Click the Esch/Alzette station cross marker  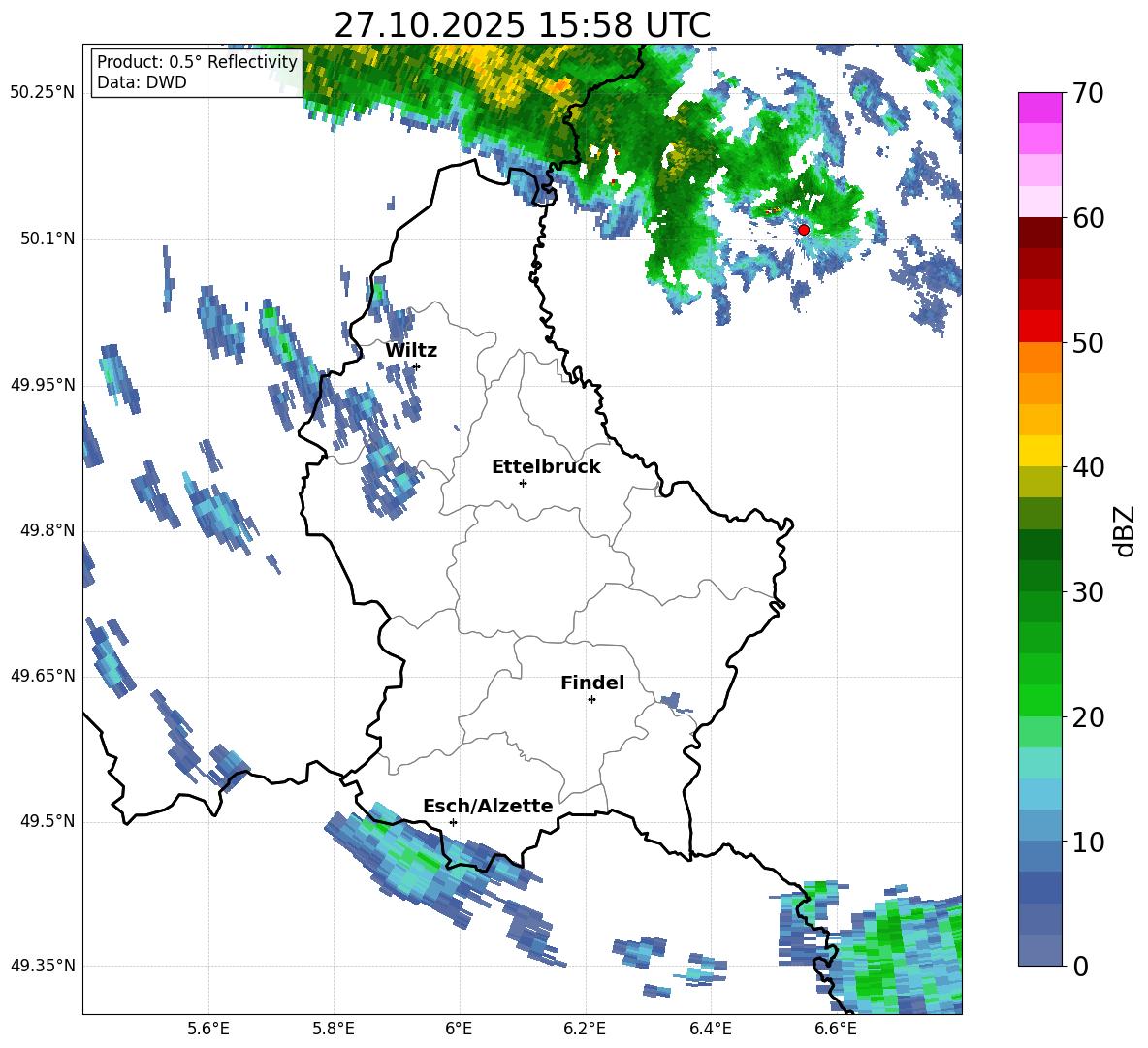[453, 822]
